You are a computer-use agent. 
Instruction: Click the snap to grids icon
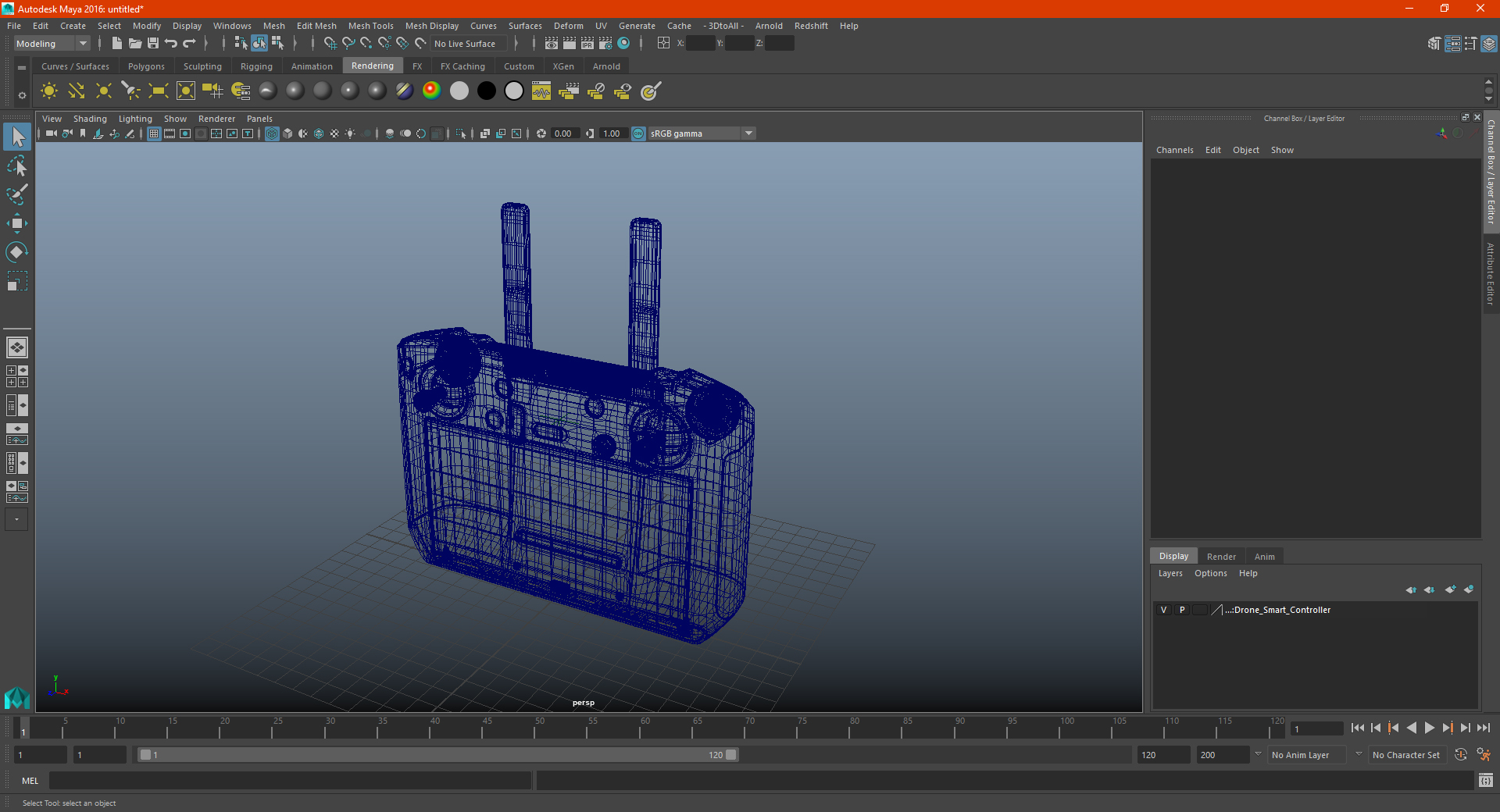(330, 43)
